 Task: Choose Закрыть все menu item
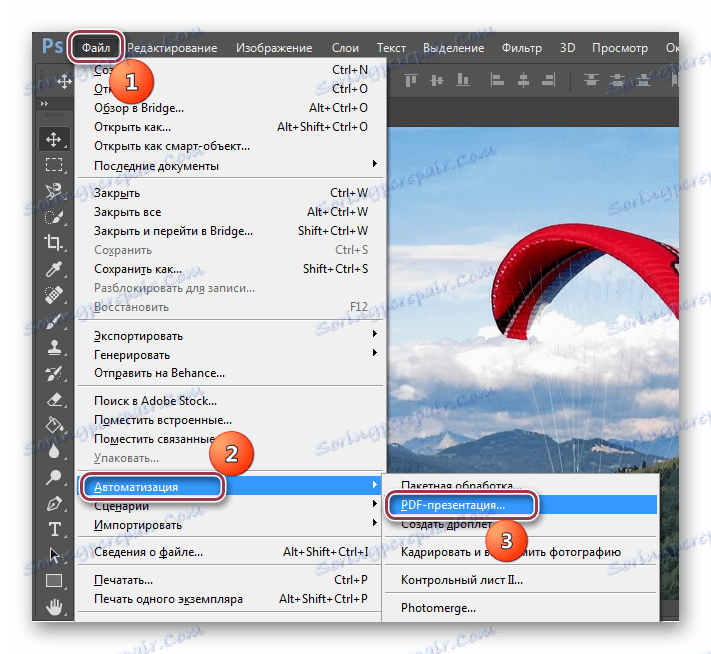click(x=230, y=212)
